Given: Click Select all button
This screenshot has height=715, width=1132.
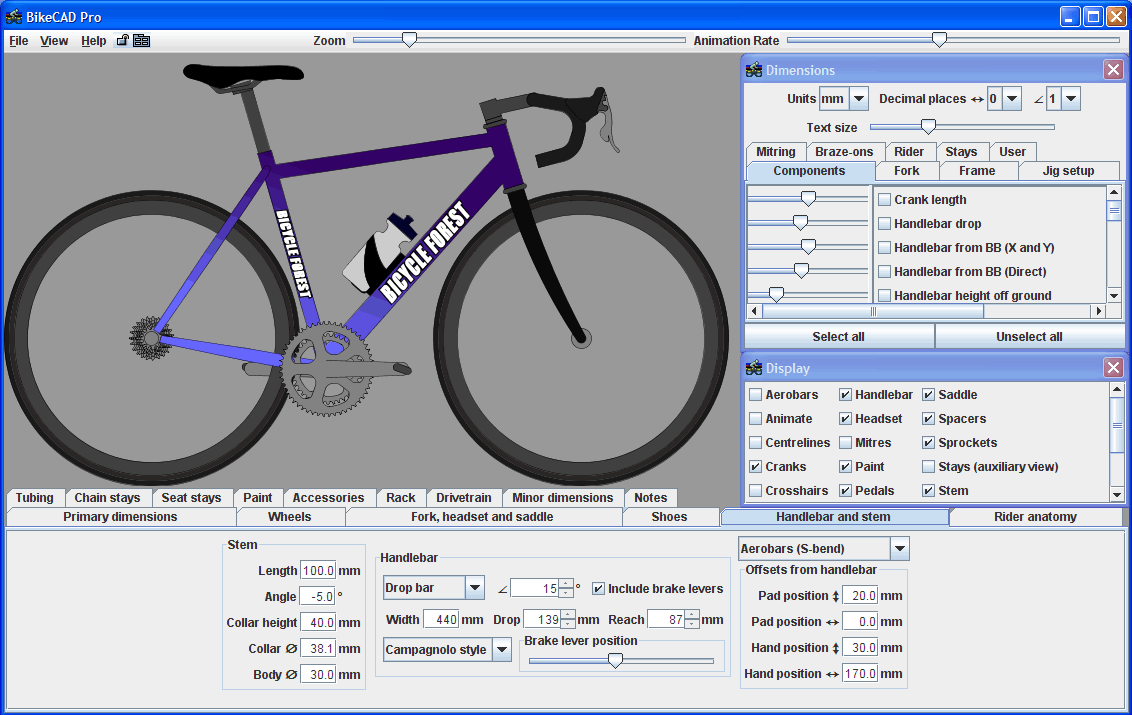Looking at the screenshot, I should click(x=839, y=337).
